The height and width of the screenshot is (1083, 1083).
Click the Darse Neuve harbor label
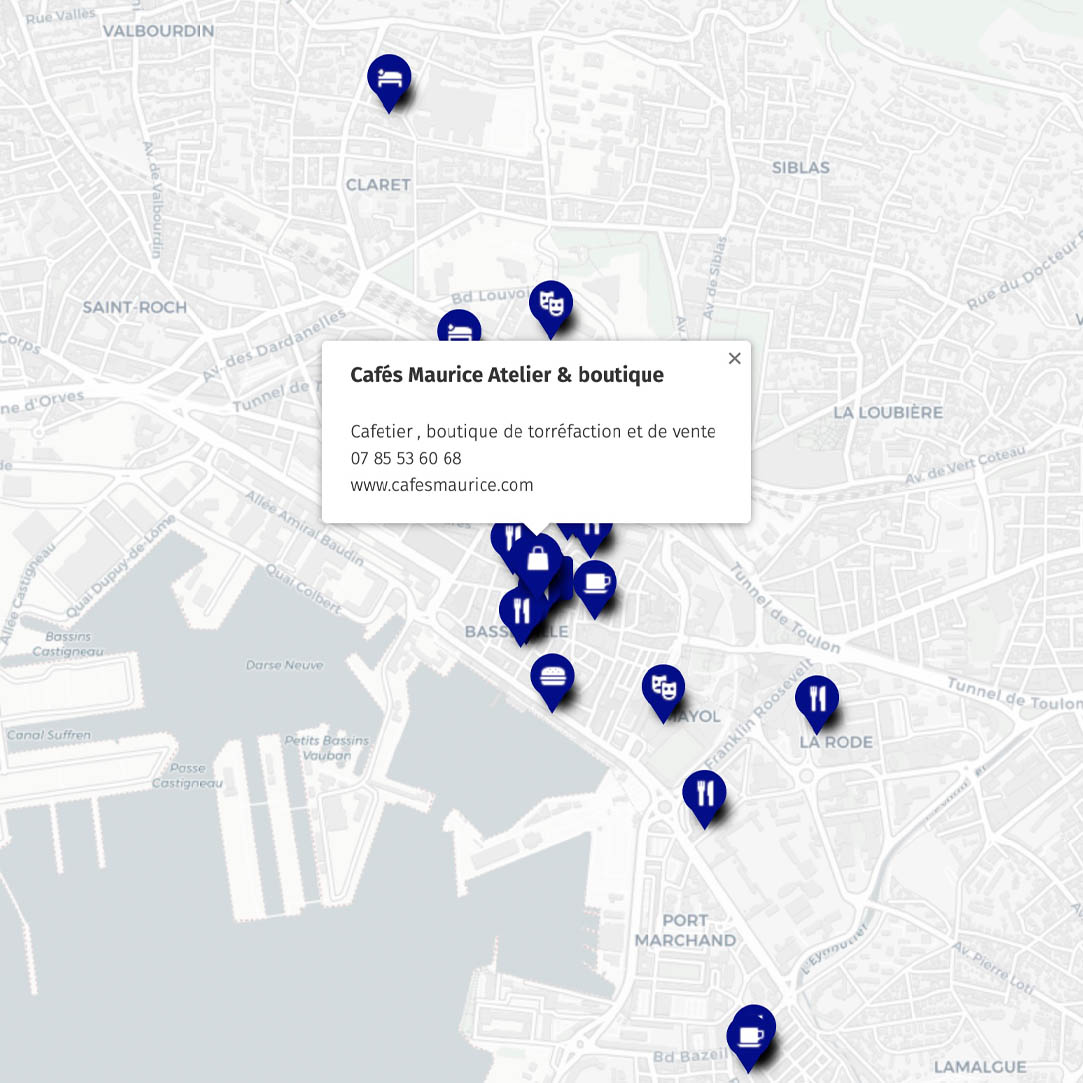[x=285, y=665]
